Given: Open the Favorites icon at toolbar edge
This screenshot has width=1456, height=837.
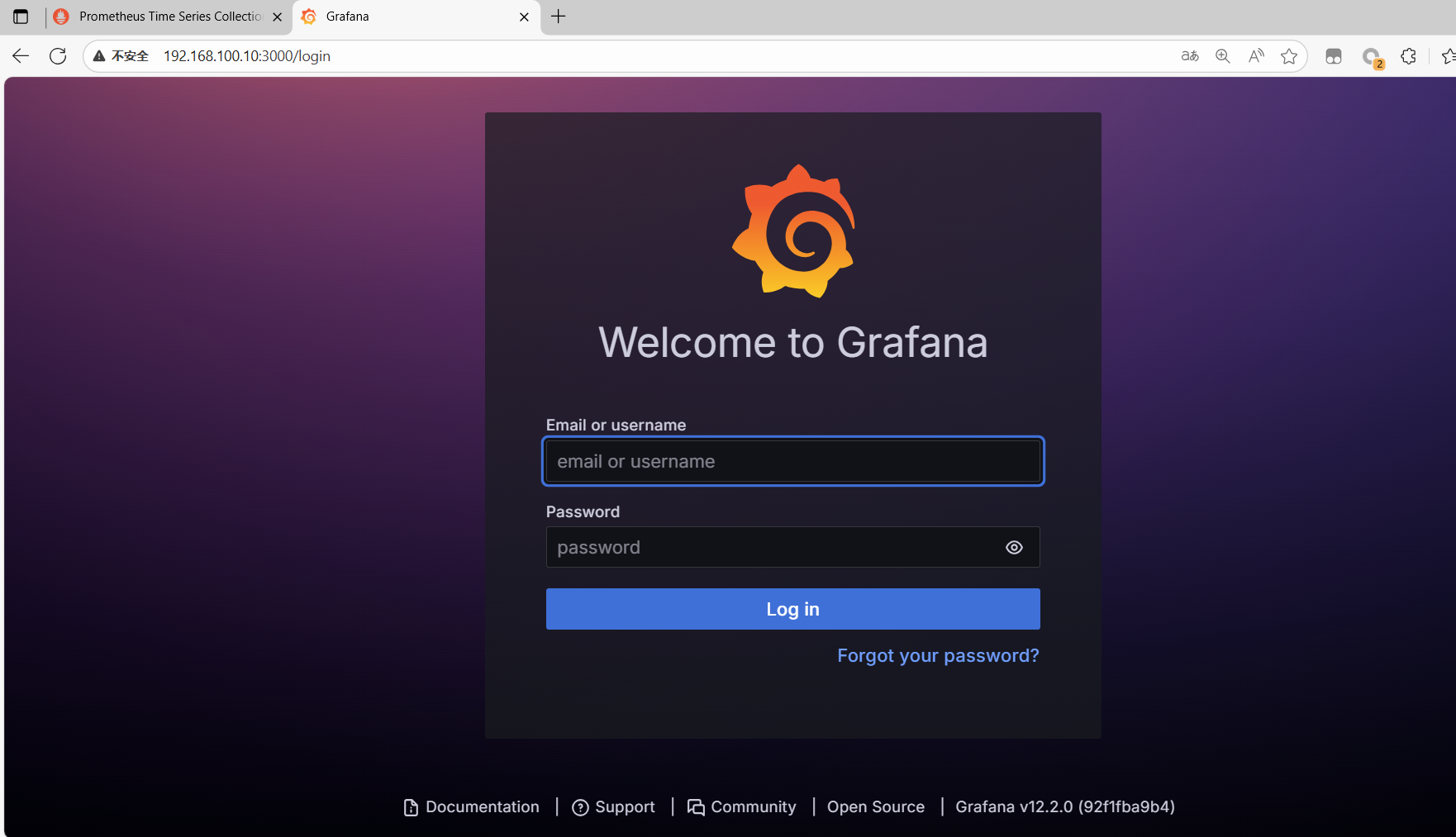Looking at the screenshot, I should [x=1448, y=56].
